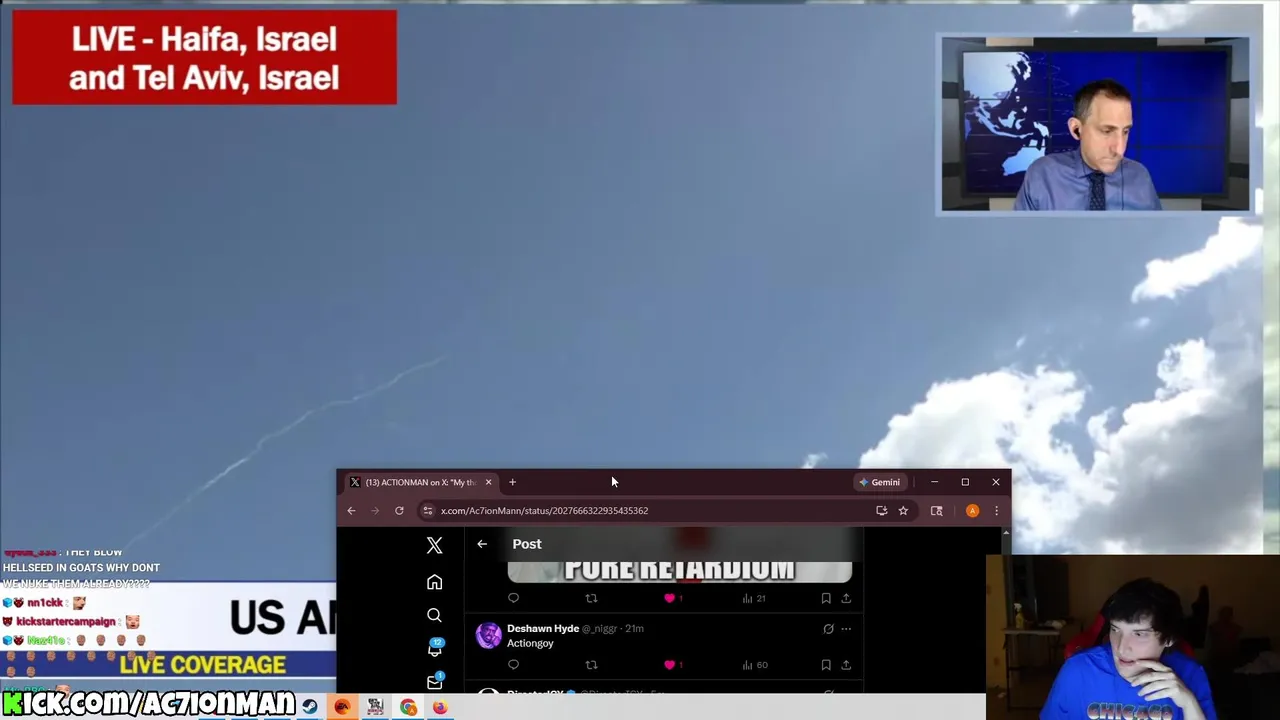The width and height of the screenshot is (1280, 720).
Task: Click the X logo in the sidebar
Action: [x=434, y=545]
